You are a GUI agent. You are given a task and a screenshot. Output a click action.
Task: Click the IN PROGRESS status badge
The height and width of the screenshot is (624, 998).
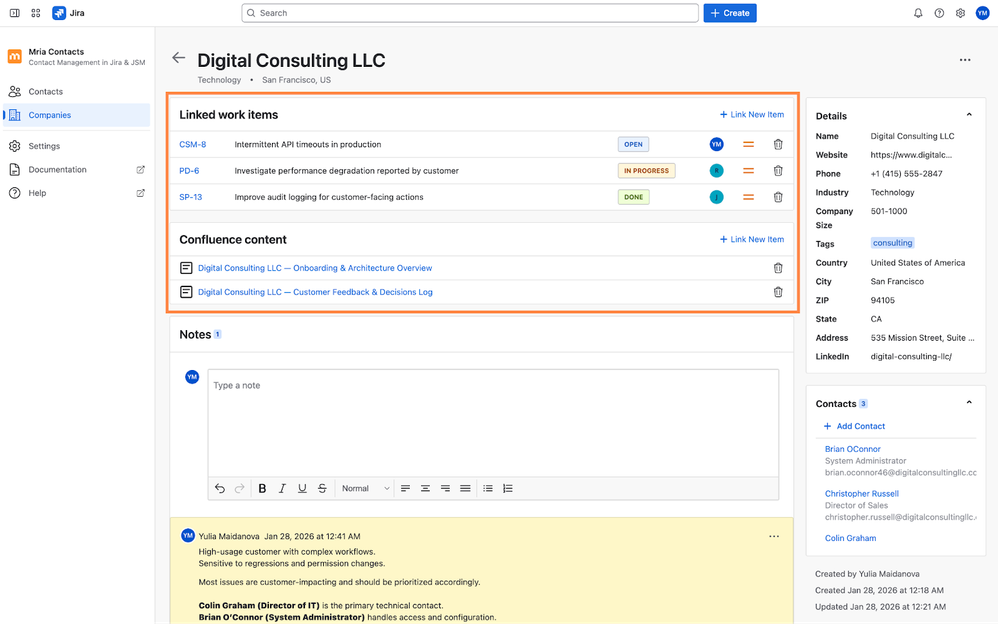646,171
